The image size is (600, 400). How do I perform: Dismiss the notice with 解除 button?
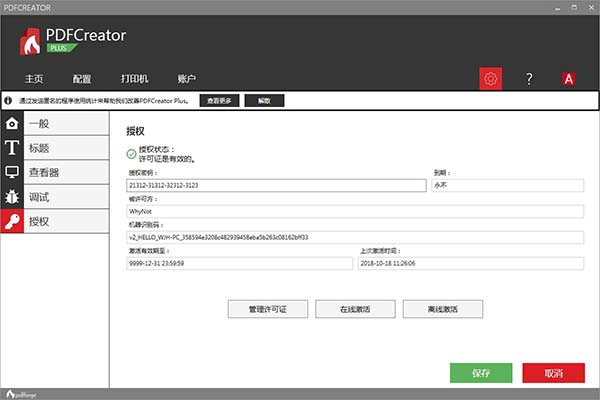pyautogui.click(x=264, y=101)
